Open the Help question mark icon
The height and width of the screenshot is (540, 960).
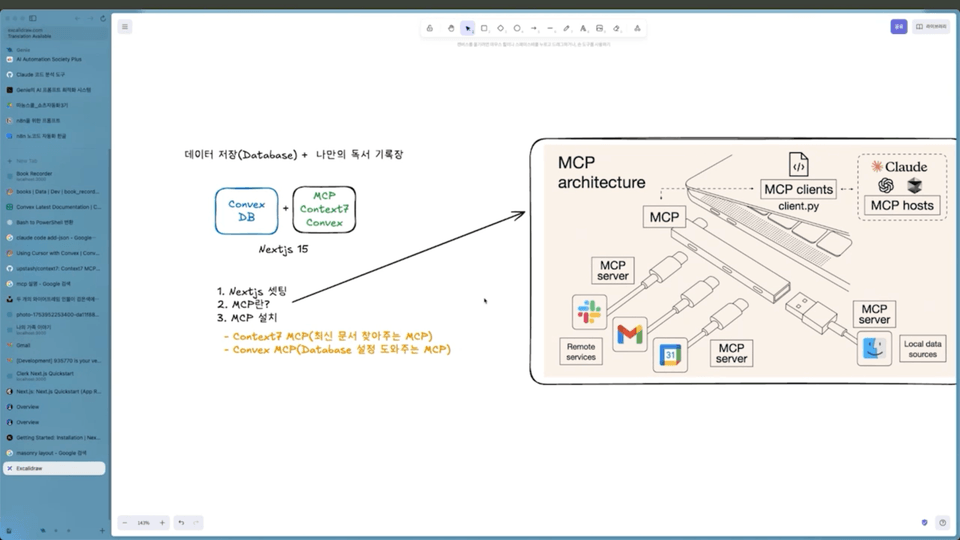coord(943,523)
